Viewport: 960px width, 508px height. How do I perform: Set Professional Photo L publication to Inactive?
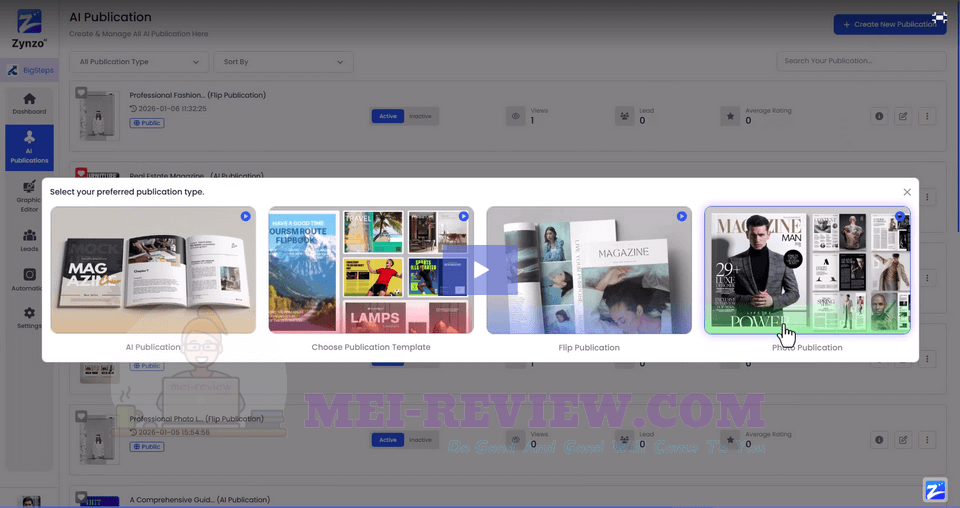pyautogui.click(x=421, y=440)
